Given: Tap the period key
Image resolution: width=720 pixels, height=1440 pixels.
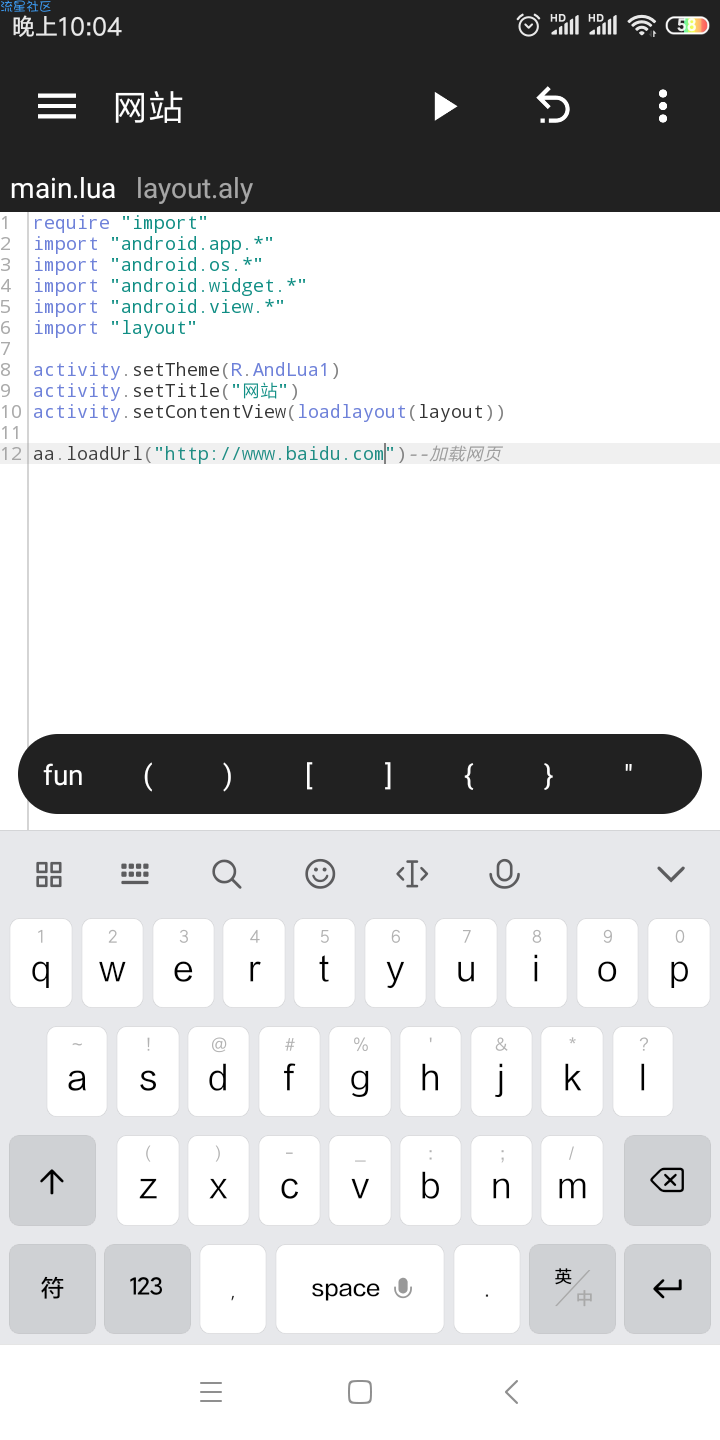Looking at the screenshot, I should 487,1288.
